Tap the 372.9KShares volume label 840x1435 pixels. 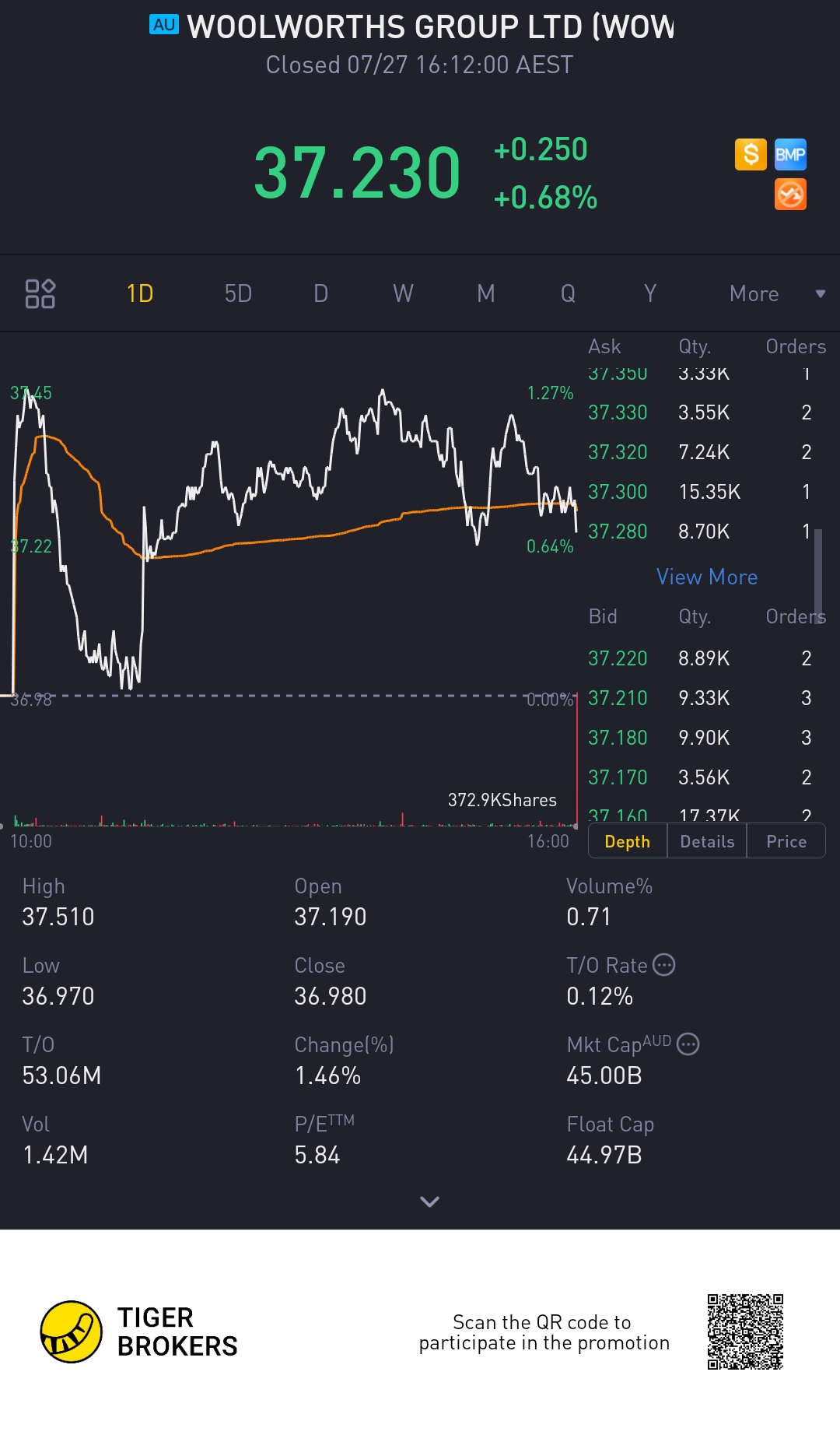pos(502,800)
